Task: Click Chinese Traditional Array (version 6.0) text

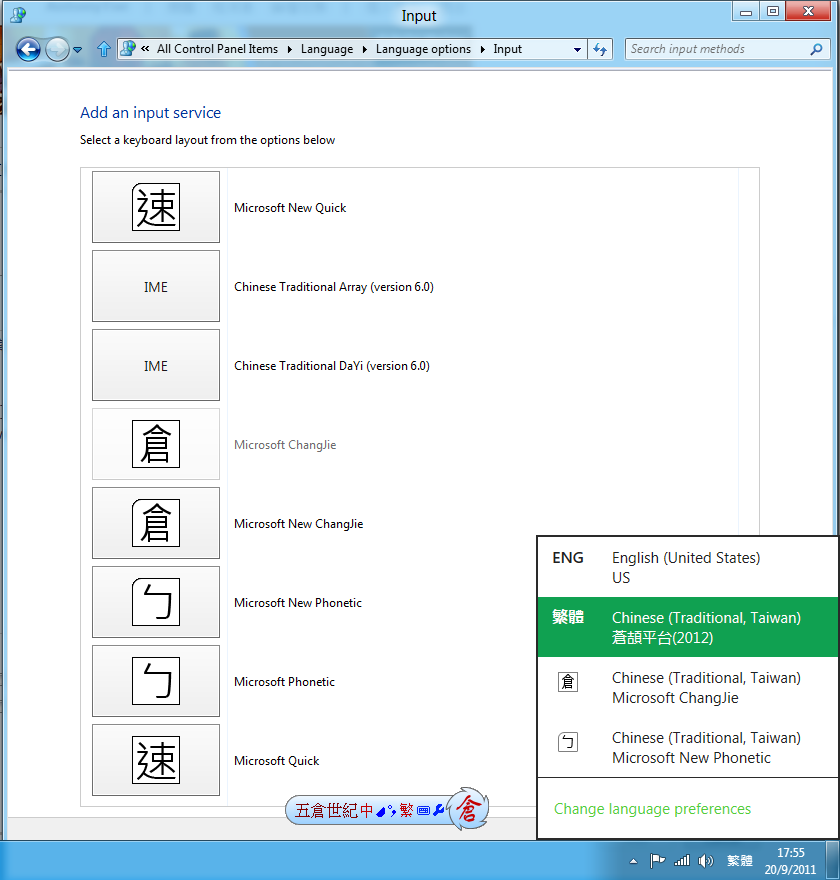Action: pyautogui.click(x=334, y=287)
